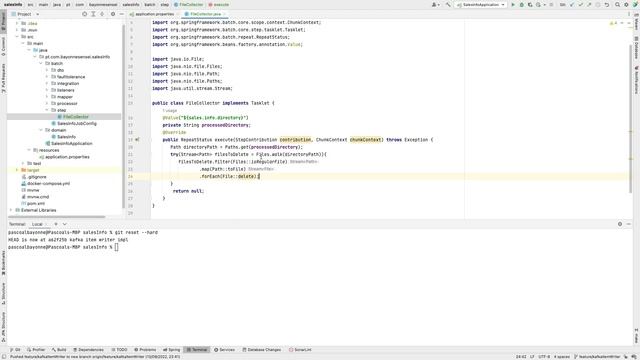640x360 pixels.
Task: Expand External Libraries node
Action: pos(11,210)
